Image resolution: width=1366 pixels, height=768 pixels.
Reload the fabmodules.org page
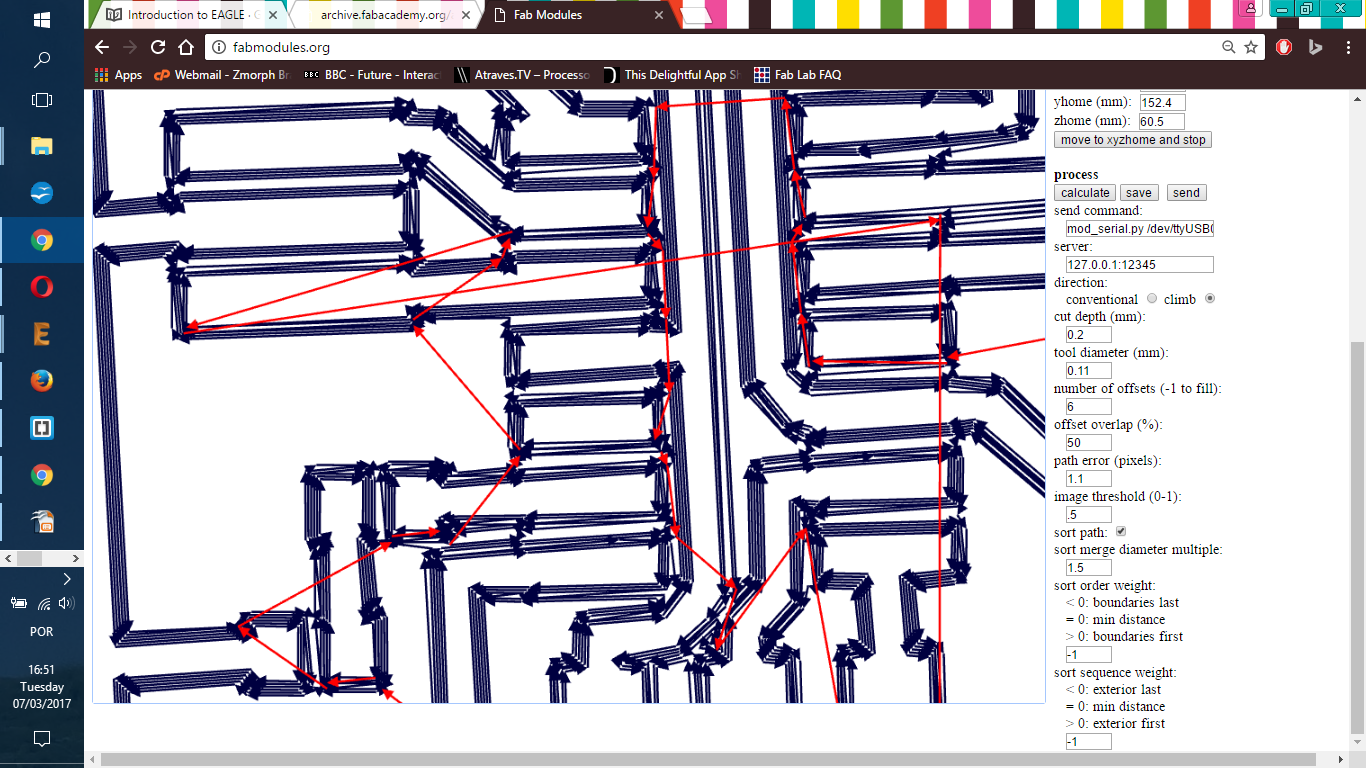tap(158, 47)
